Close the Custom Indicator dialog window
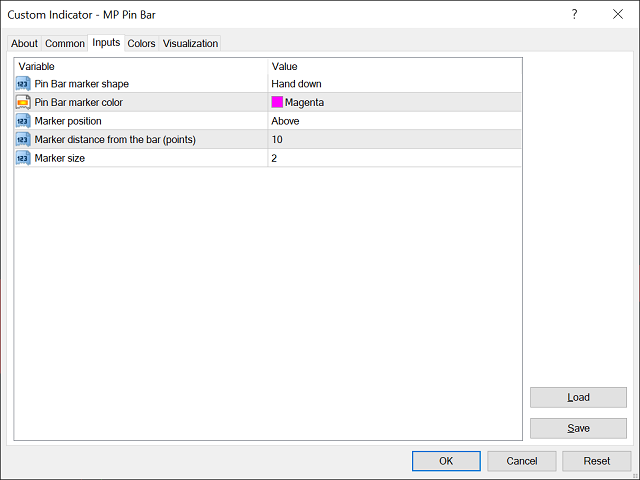This screenshot has width=640, height=480. pos(617,15)
